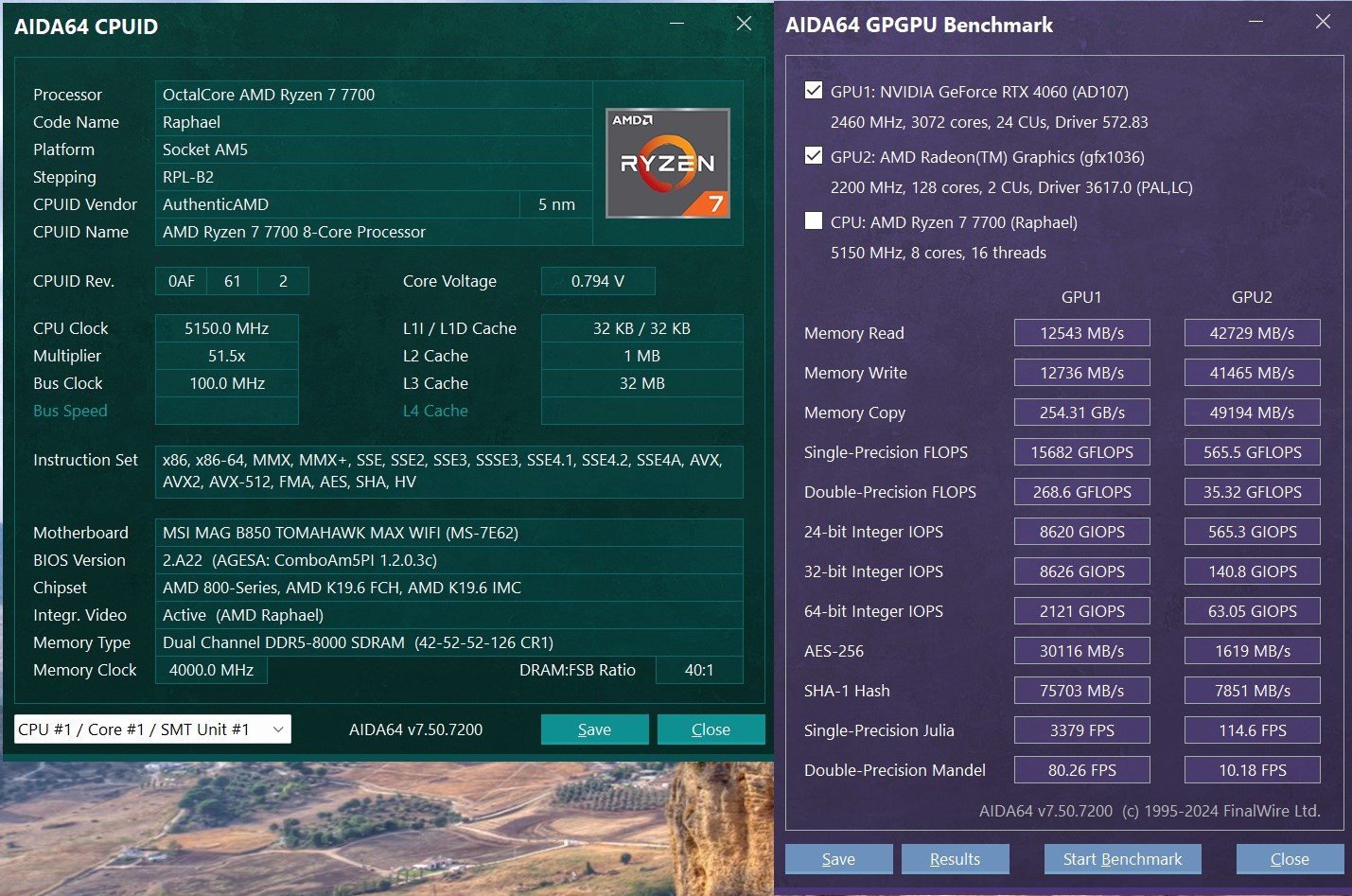Minimize the AIDA64 CPUID window
The width and height of the screenshot is (1352, 896).
(x=676, y=24)
